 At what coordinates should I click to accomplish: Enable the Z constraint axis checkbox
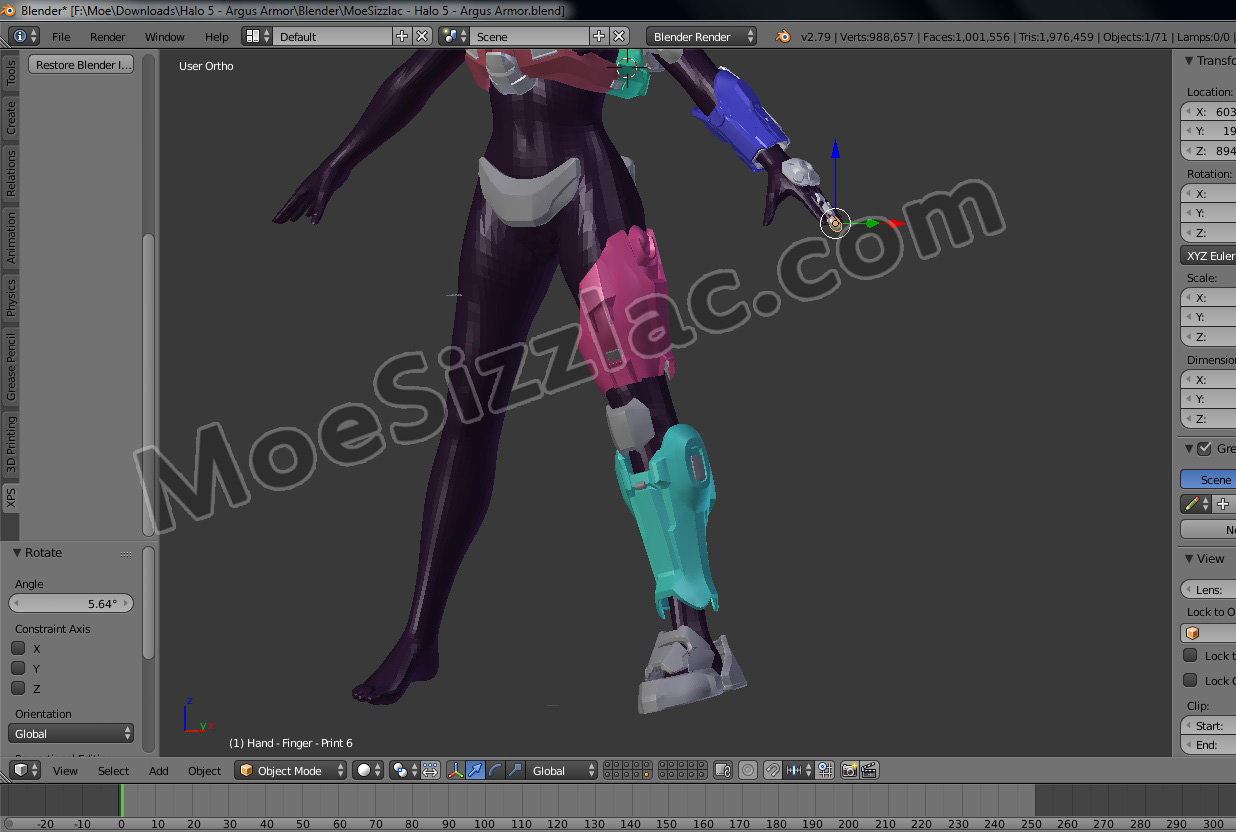(18, 688)
